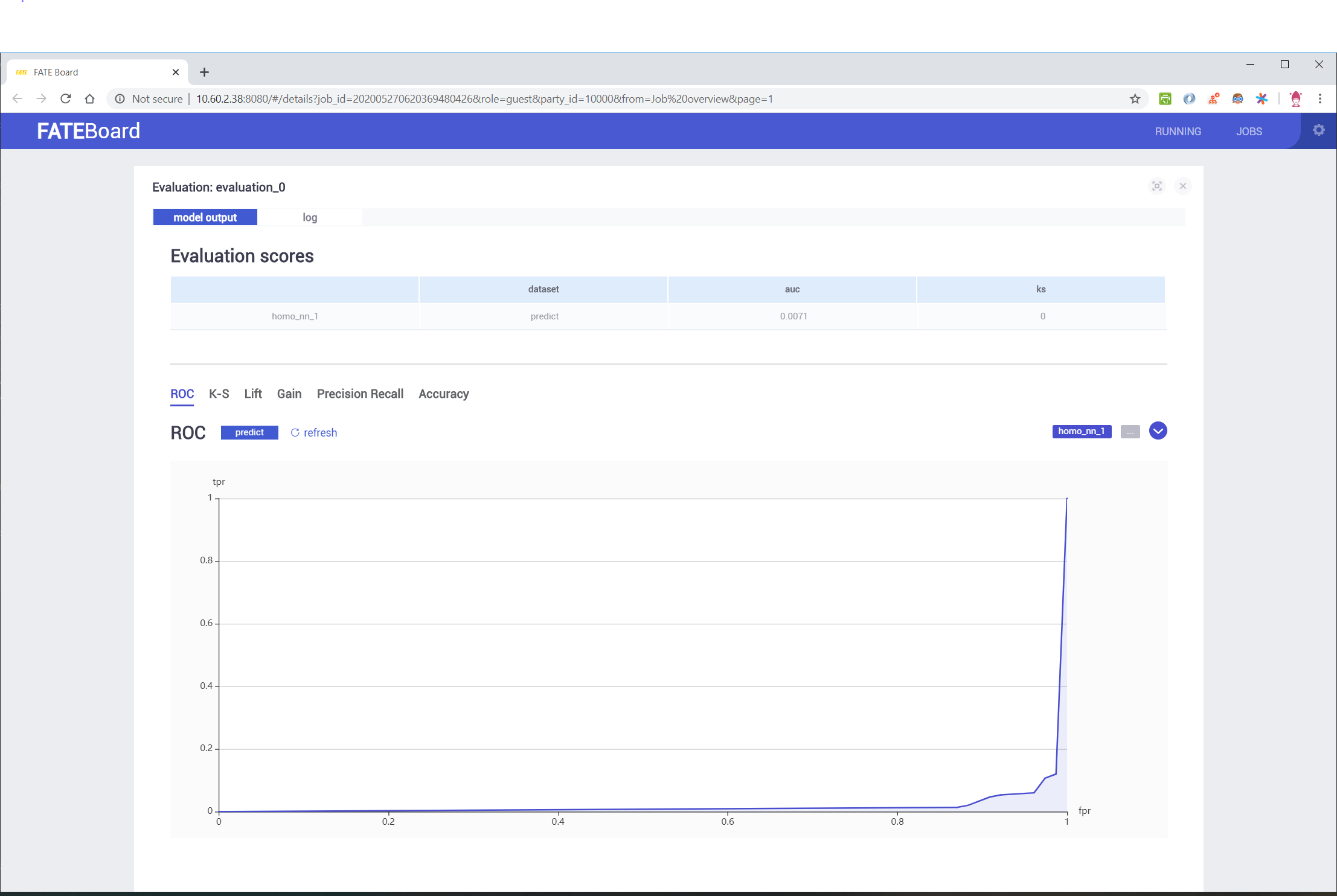Open the browser profile avatar menu

1295,99
